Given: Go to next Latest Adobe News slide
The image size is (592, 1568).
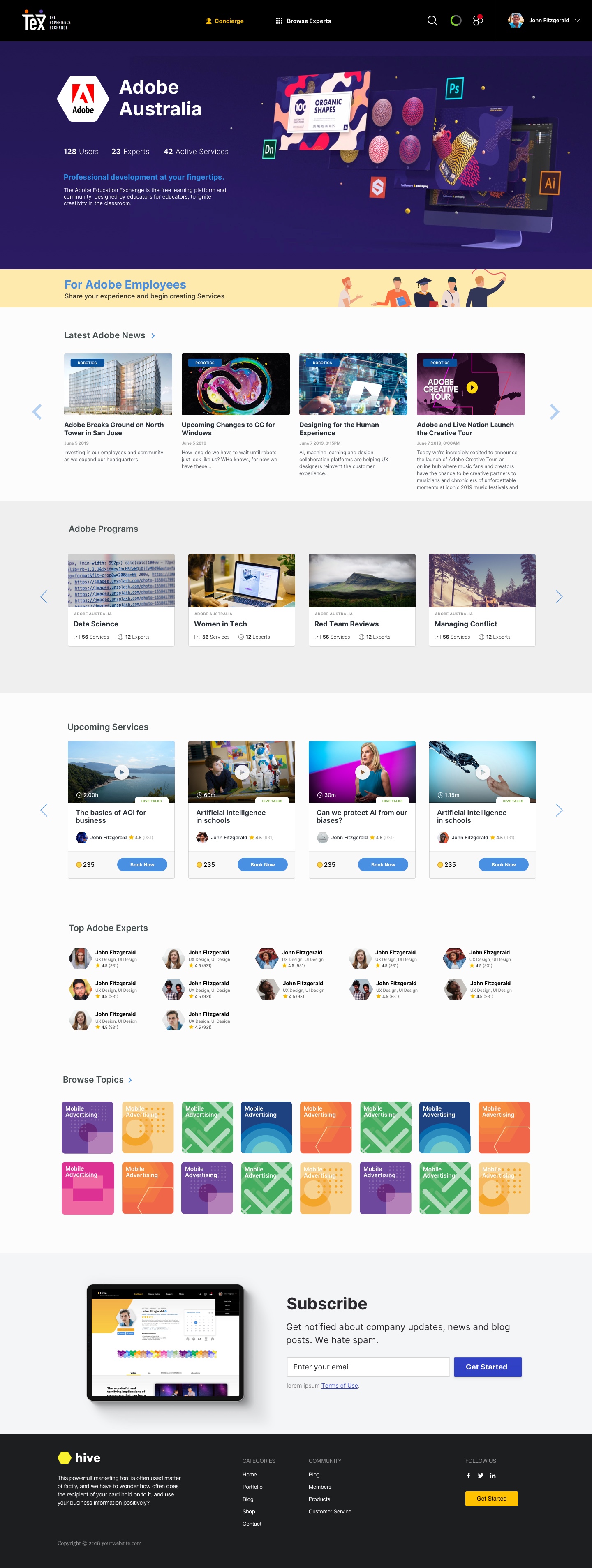Looking at the screenshot, I should pyautogui.click(x=554, y=412).
